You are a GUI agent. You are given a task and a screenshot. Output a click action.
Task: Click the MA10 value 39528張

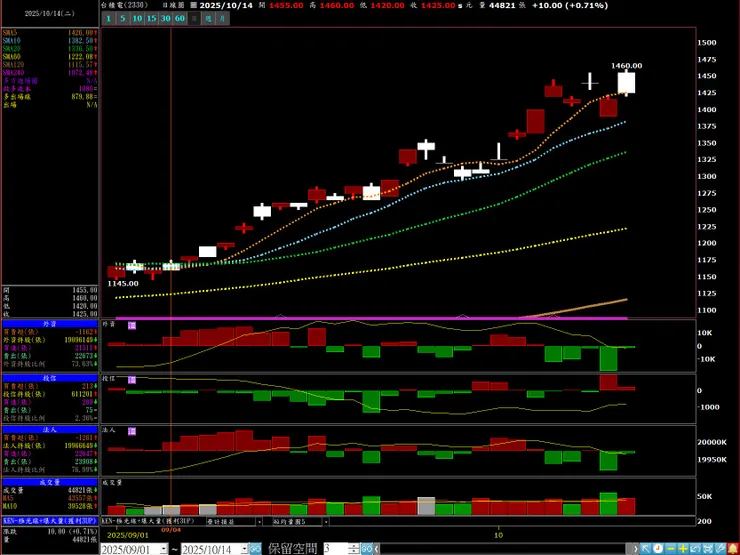click(x=82, y=506)
